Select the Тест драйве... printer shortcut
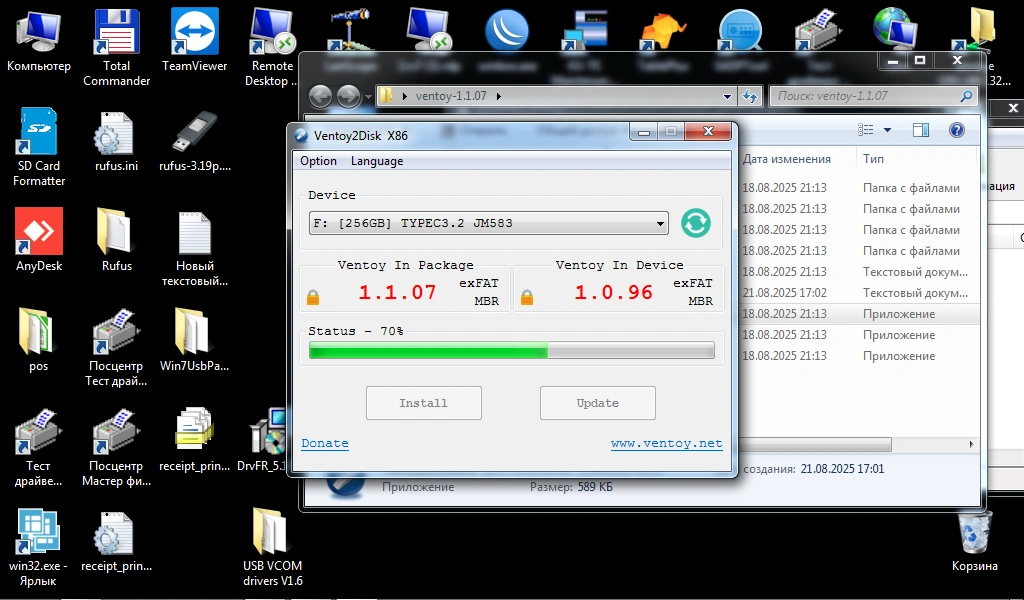The width and height of the screenshot is (1024, 600). [x=39, y=448]
